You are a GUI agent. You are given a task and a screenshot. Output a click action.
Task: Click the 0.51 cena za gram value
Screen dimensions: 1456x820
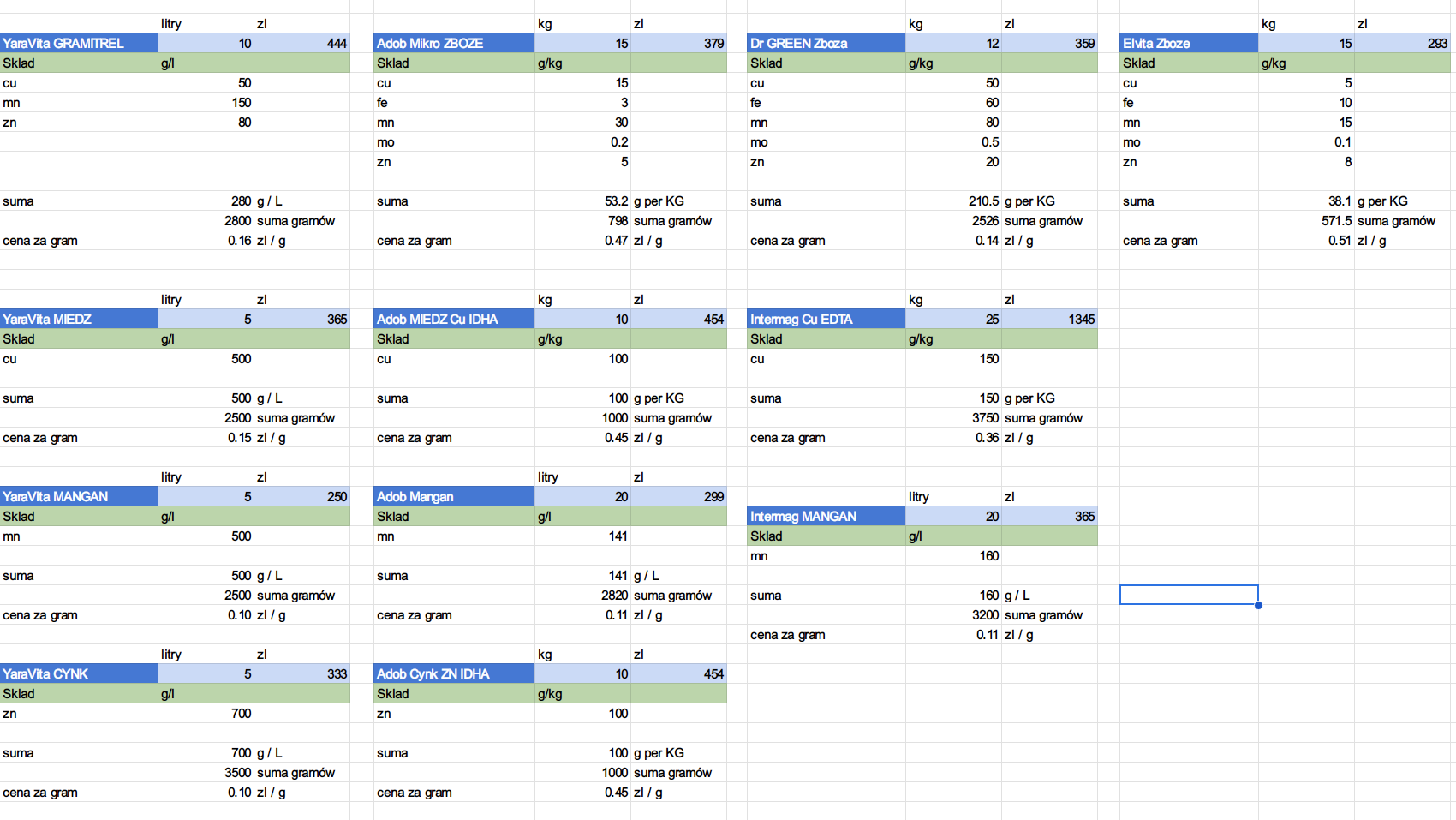click(x=1306, y=241)
